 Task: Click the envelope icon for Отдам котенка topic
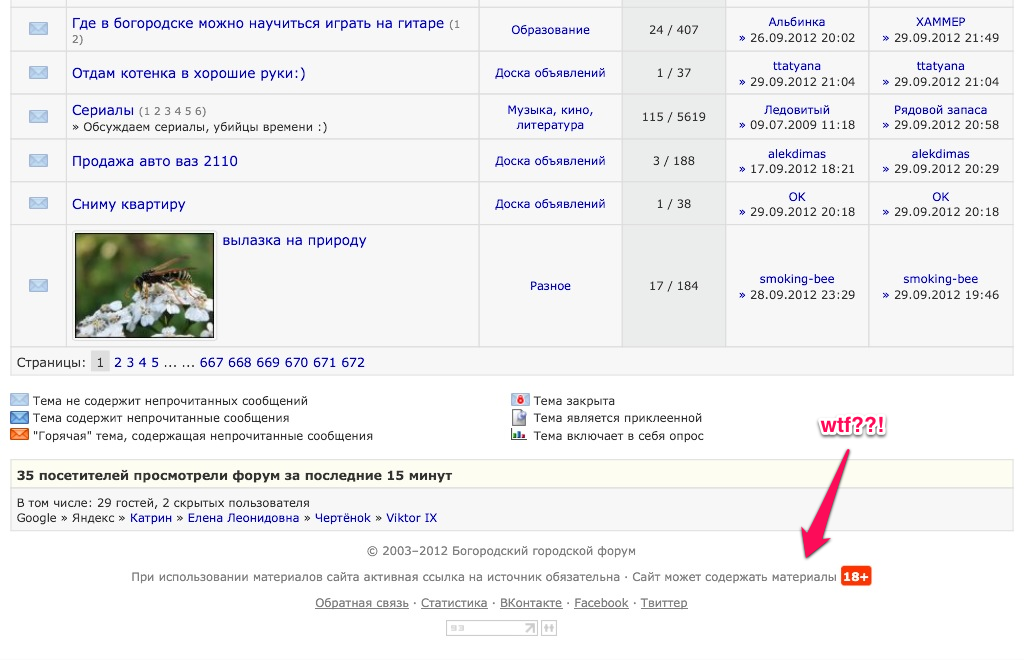[38, 72]
